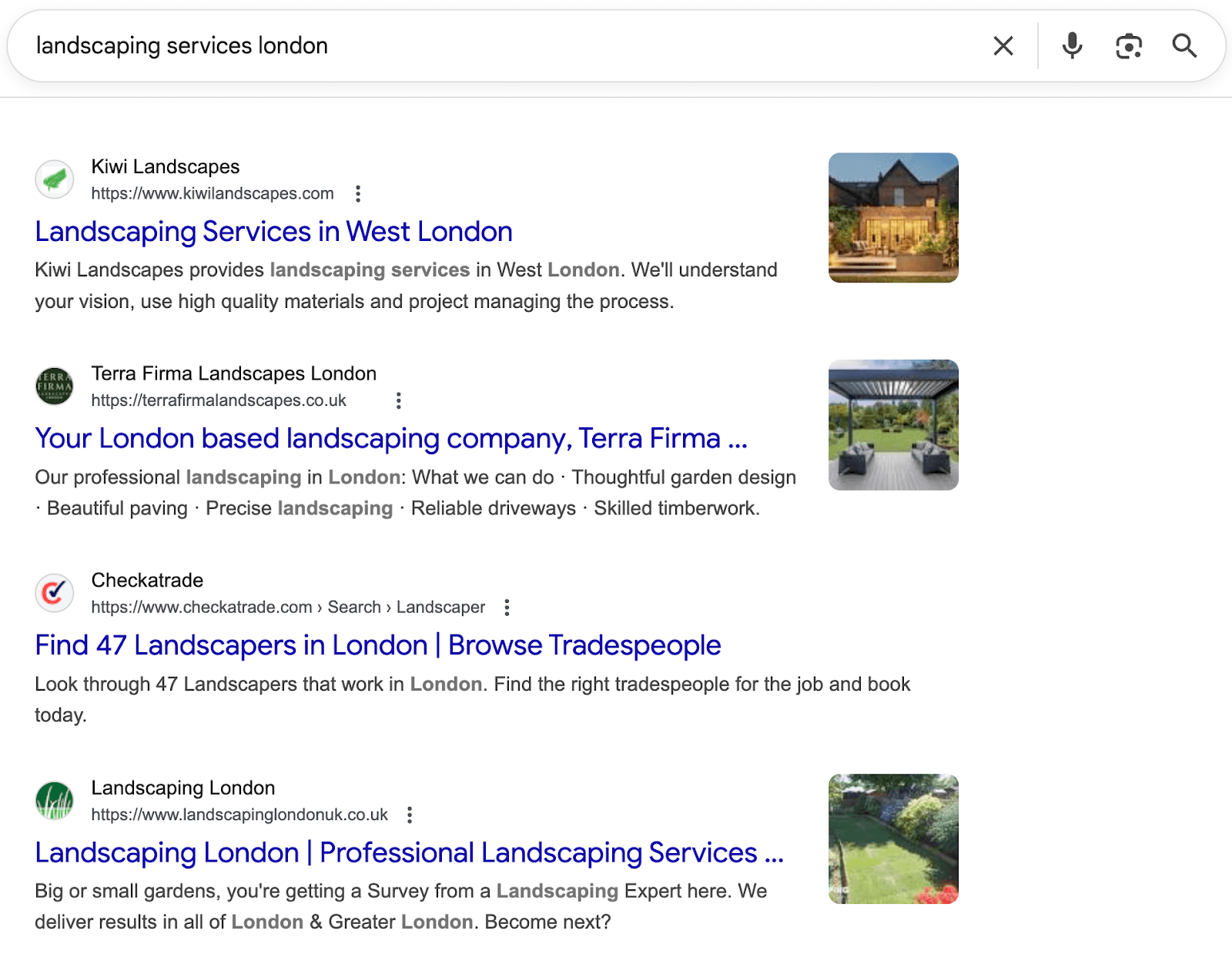This screenshot has height=964, width=1232.
Task: Click the Checkatrade favicon
Action: pos(54,593)
